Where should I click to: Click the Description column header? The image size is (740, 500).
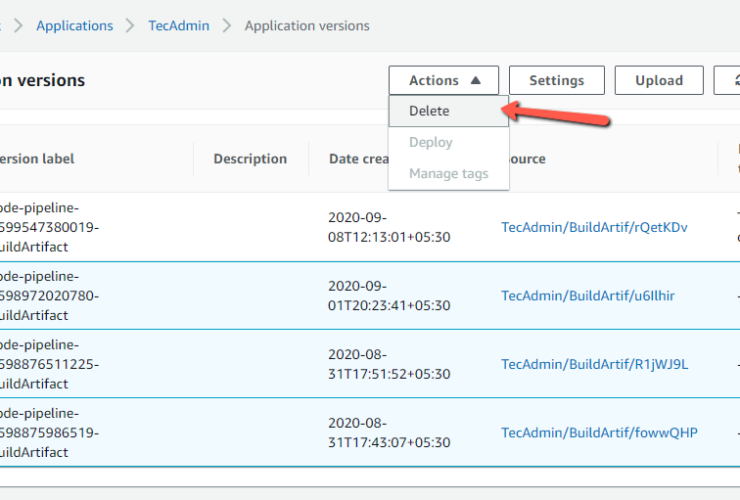pos(250,159)
